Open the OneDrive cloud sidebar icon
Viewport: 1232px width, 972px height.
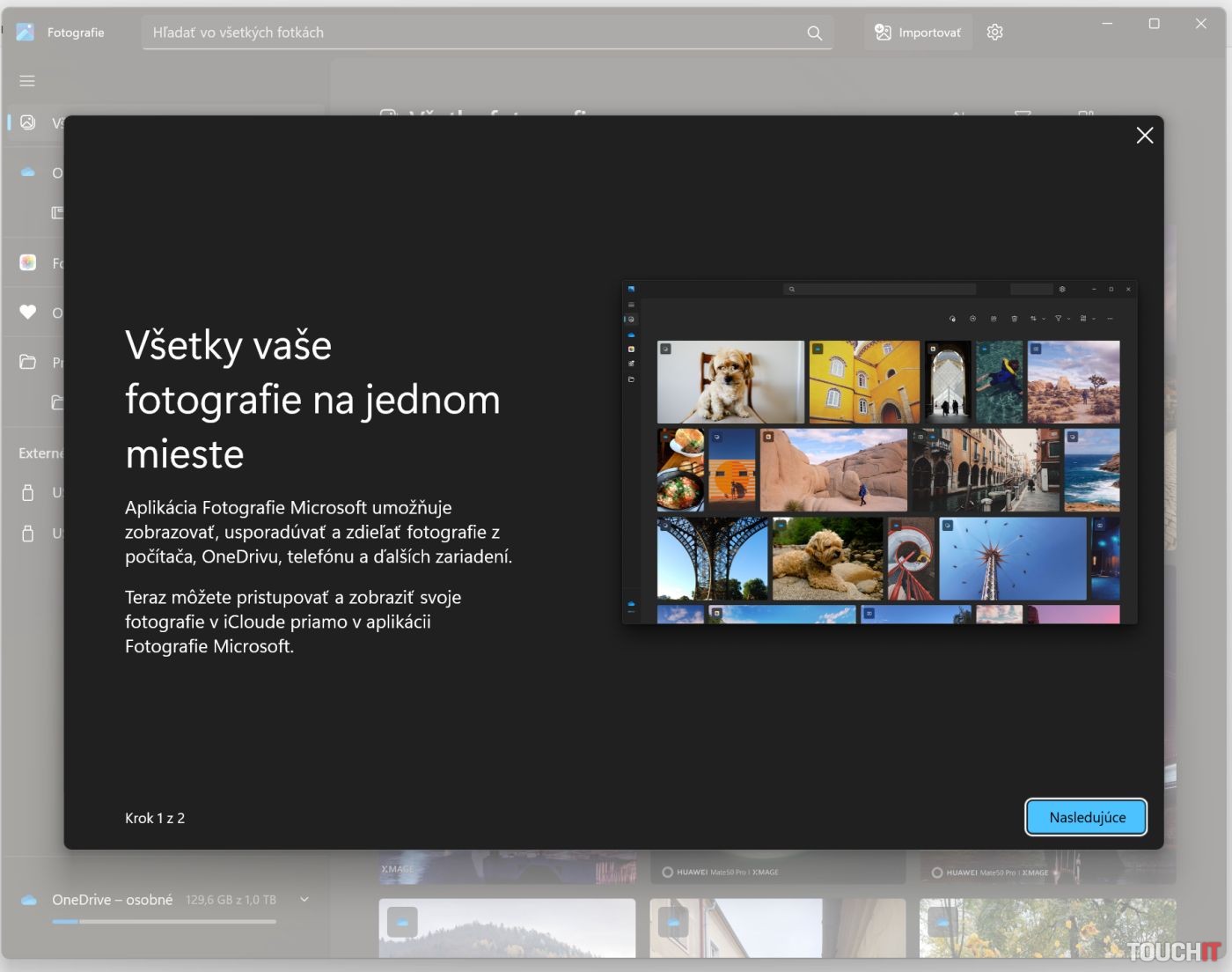[x=28, y=173]
